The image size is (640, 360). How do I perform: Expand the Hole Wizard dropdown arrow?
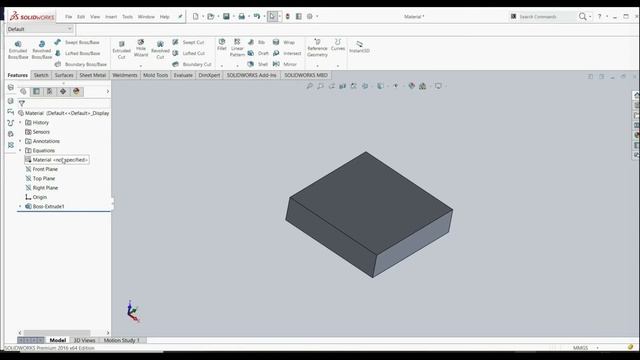[x=141, y=65]
